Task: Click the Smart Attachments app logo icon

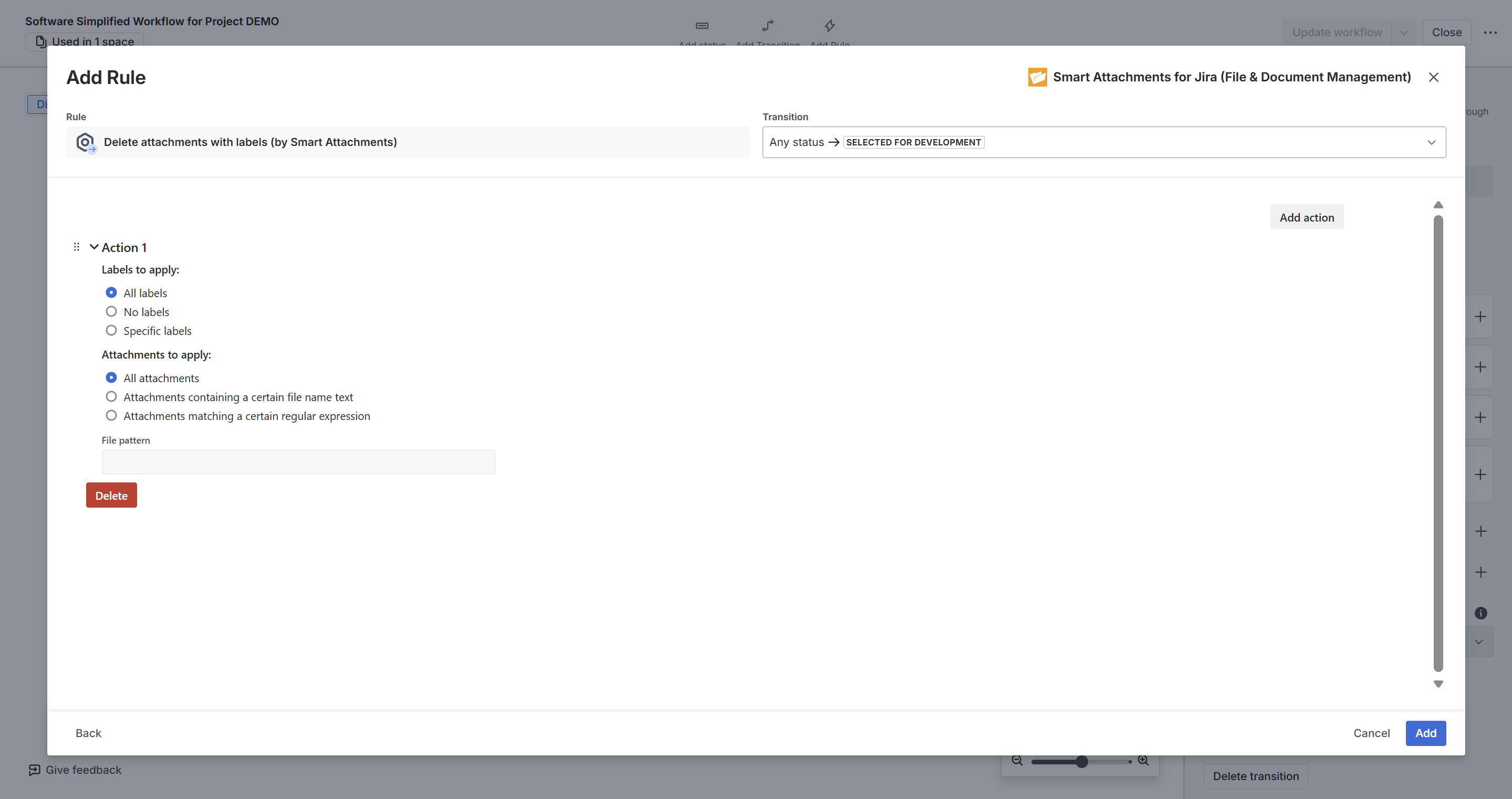Action: pos(1037,77)
